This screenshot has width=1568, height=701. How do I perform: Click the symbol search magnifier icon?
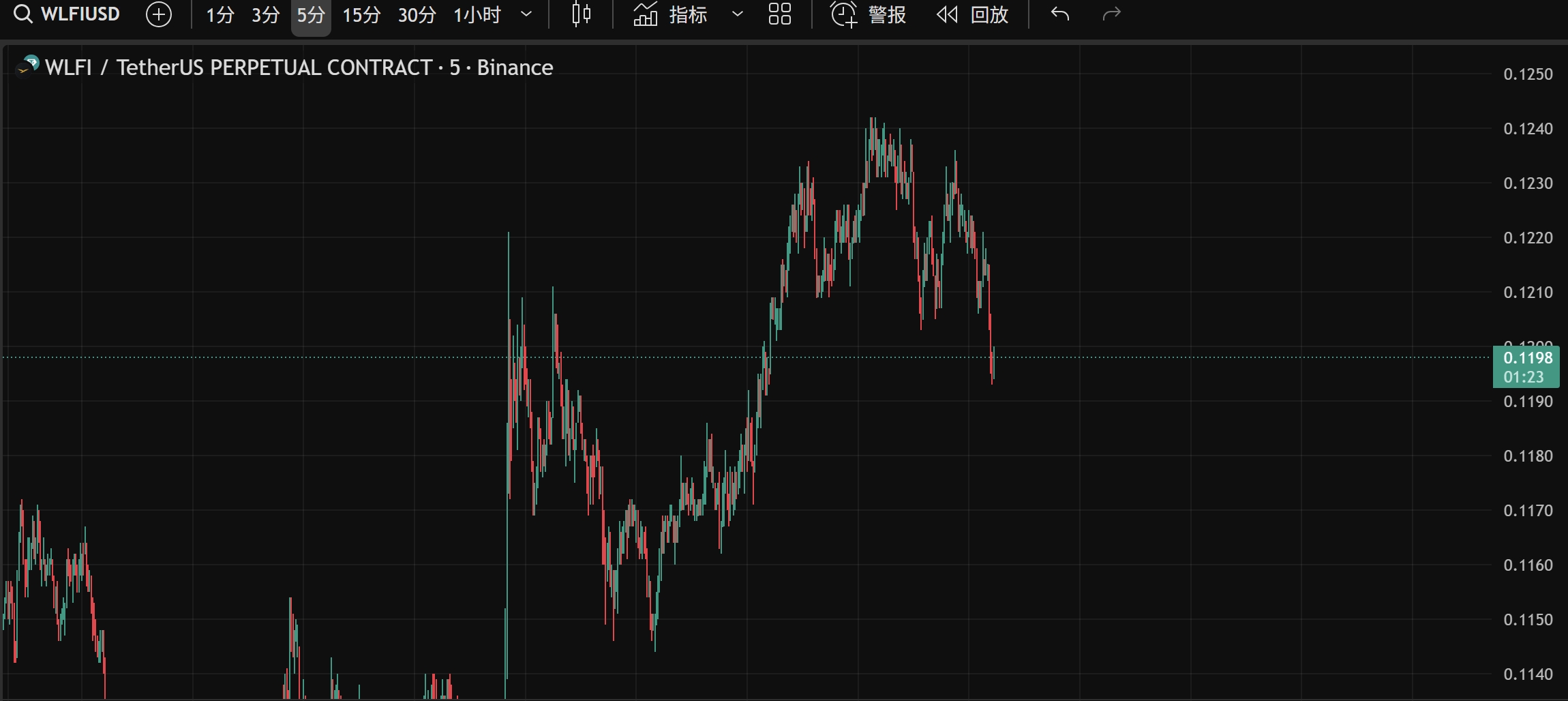click(x=22, y=14)
